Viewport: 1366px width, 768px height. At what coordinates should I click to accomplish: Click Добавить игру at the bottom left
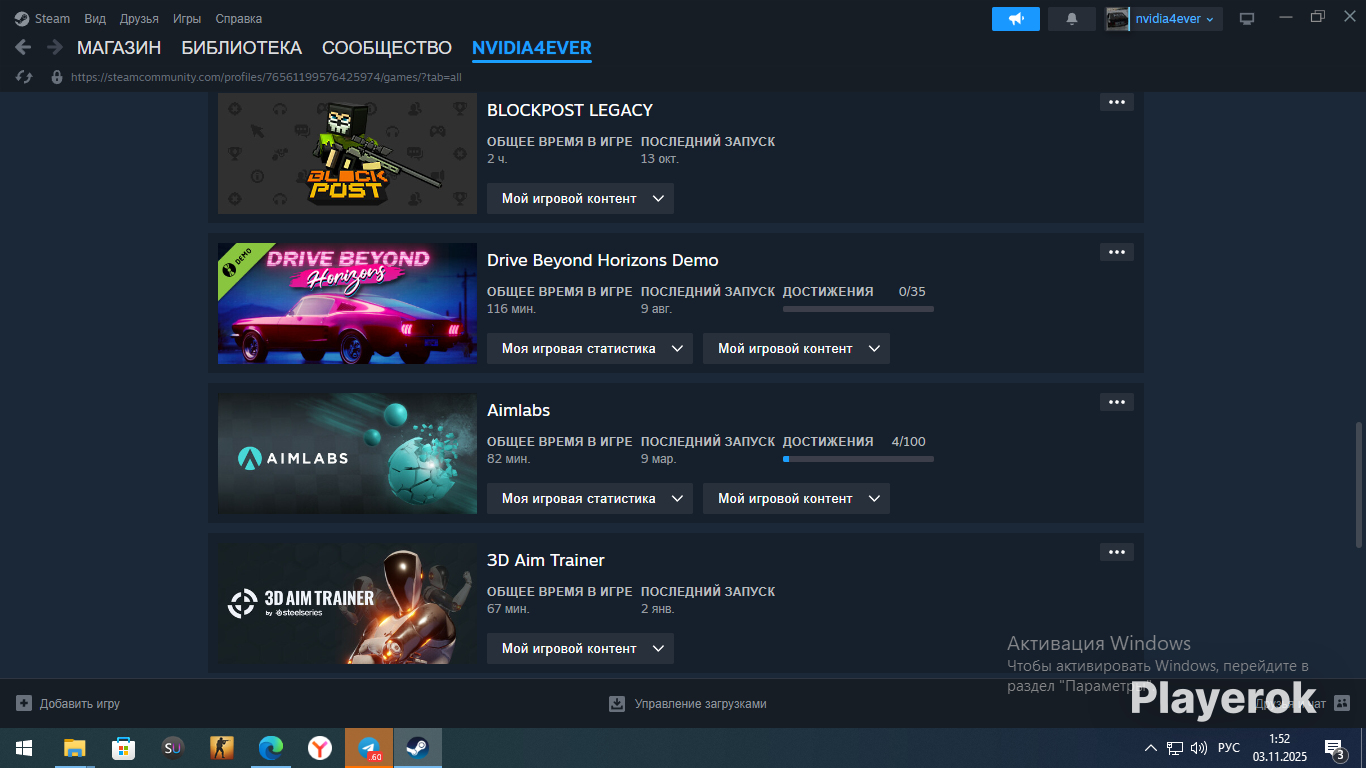pos(68,704)
